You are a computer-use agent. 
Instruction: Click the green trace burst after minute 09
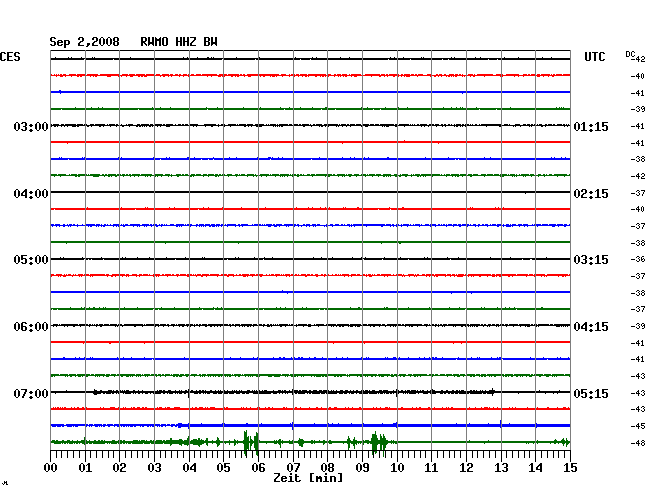379,442
